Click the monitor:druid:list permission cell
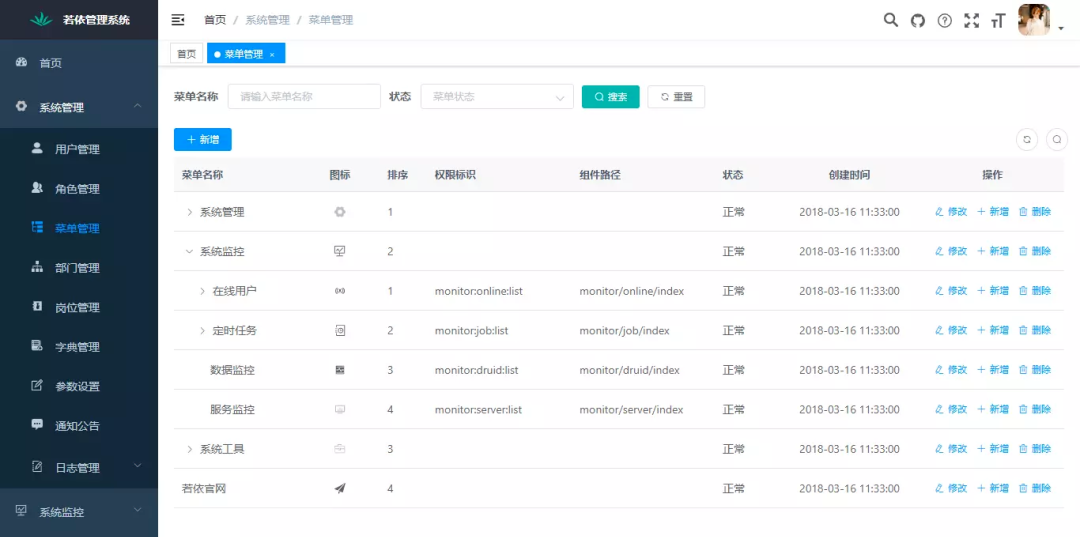This screenshot has height=537, width=1080. 477,370
